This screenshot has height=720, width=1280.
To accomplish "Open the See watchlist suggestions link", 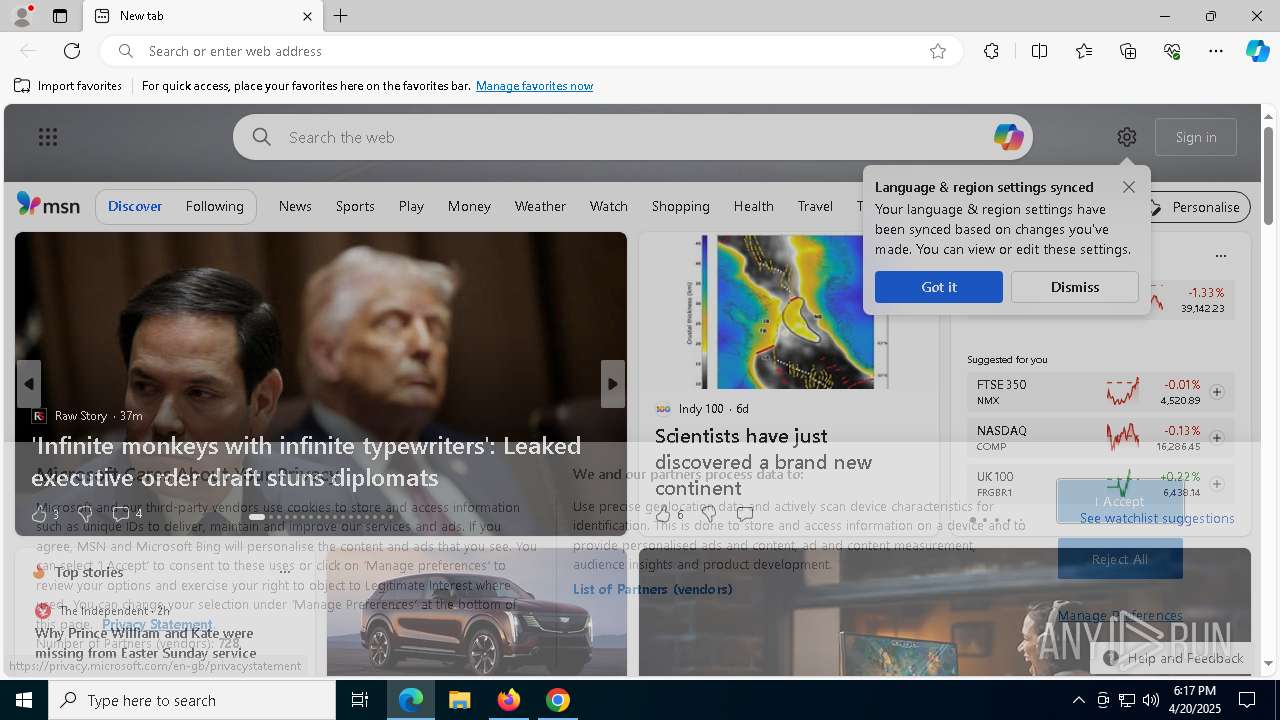I will (x=1157, y=518).
